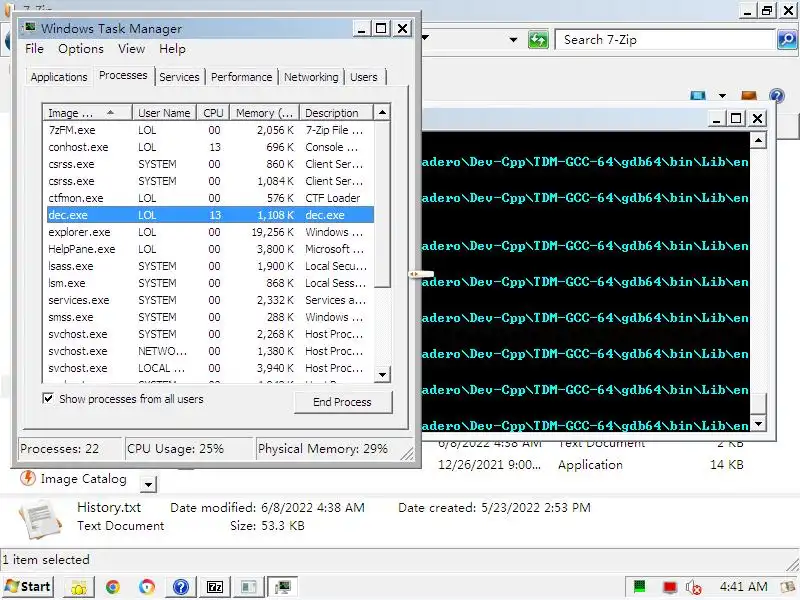Click the process list scrollbar thumb
This screenshot has height=600, width=800.
pos(382,204)
